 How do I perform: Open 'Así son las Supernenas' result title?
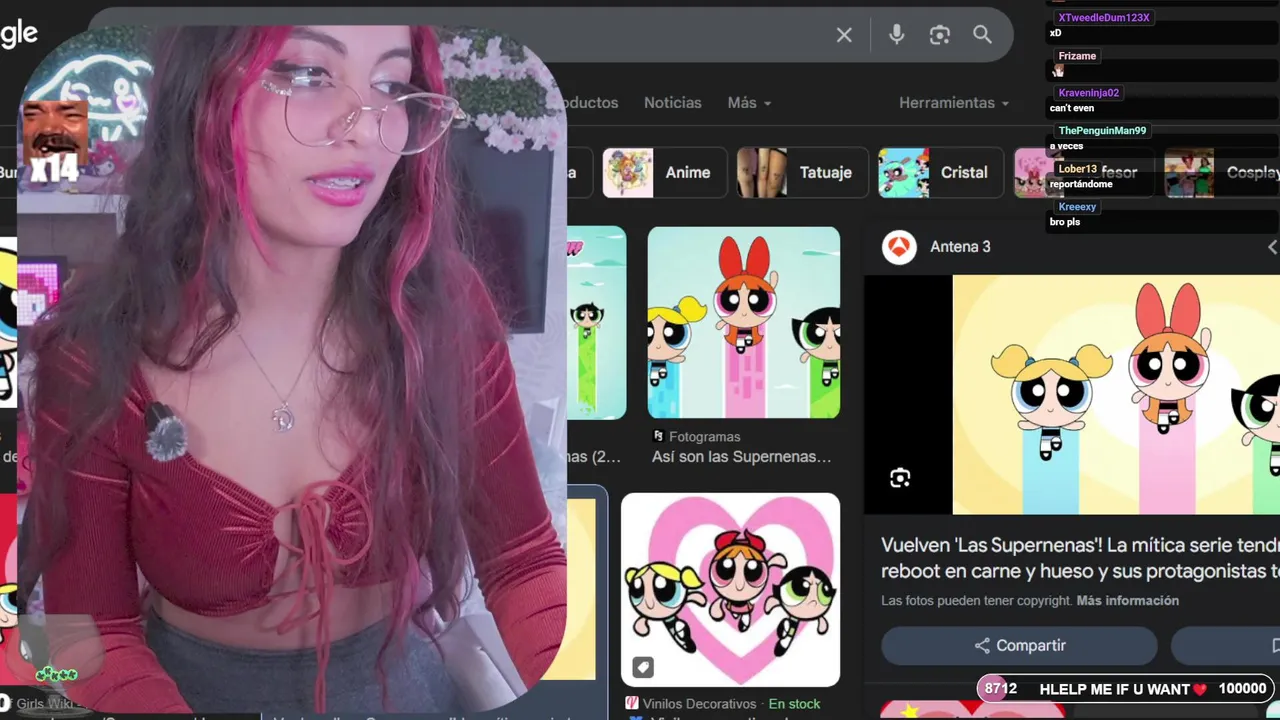point(742,457)
